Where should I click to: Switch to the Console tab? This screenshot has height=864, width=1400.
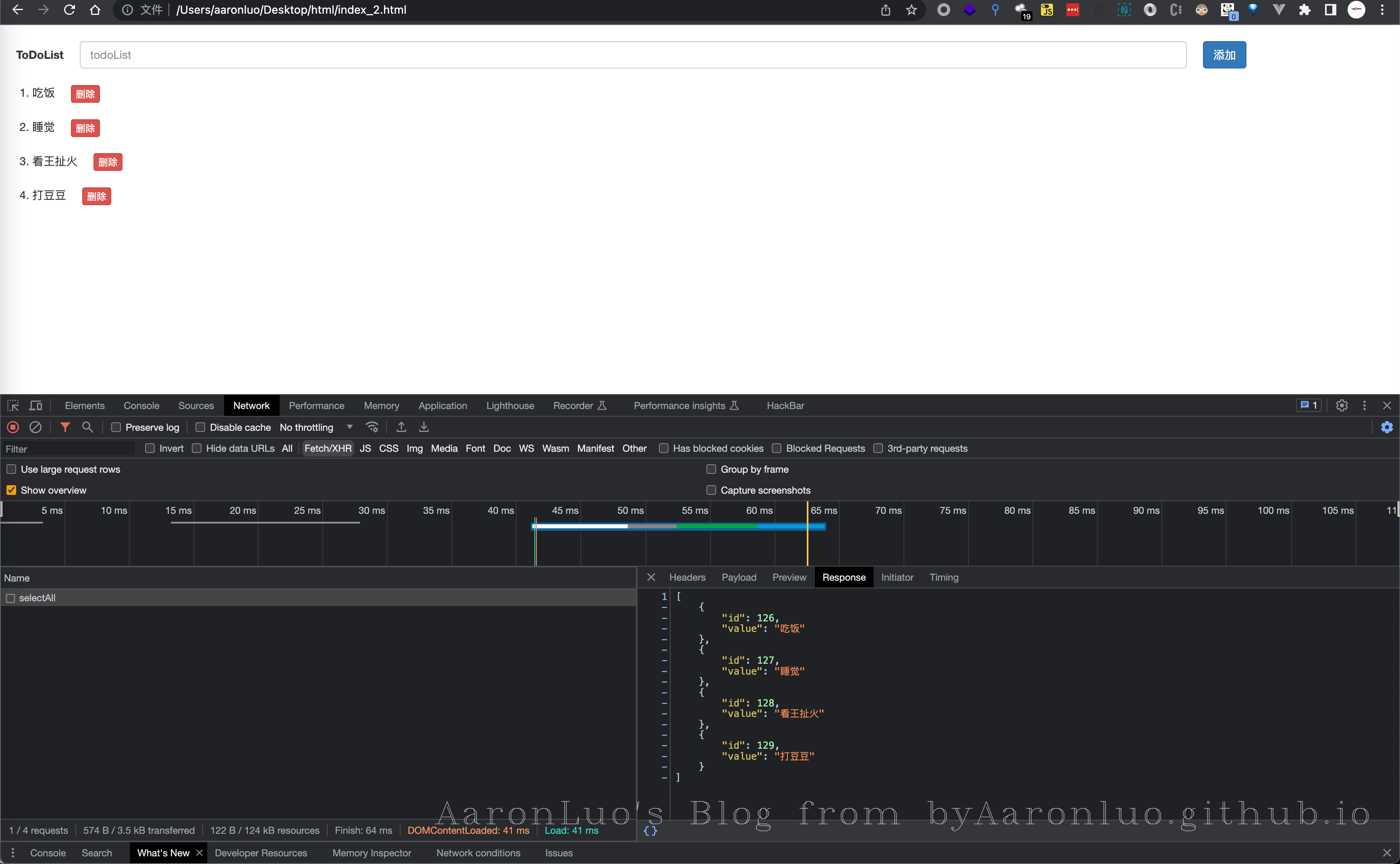coord(141,406)
